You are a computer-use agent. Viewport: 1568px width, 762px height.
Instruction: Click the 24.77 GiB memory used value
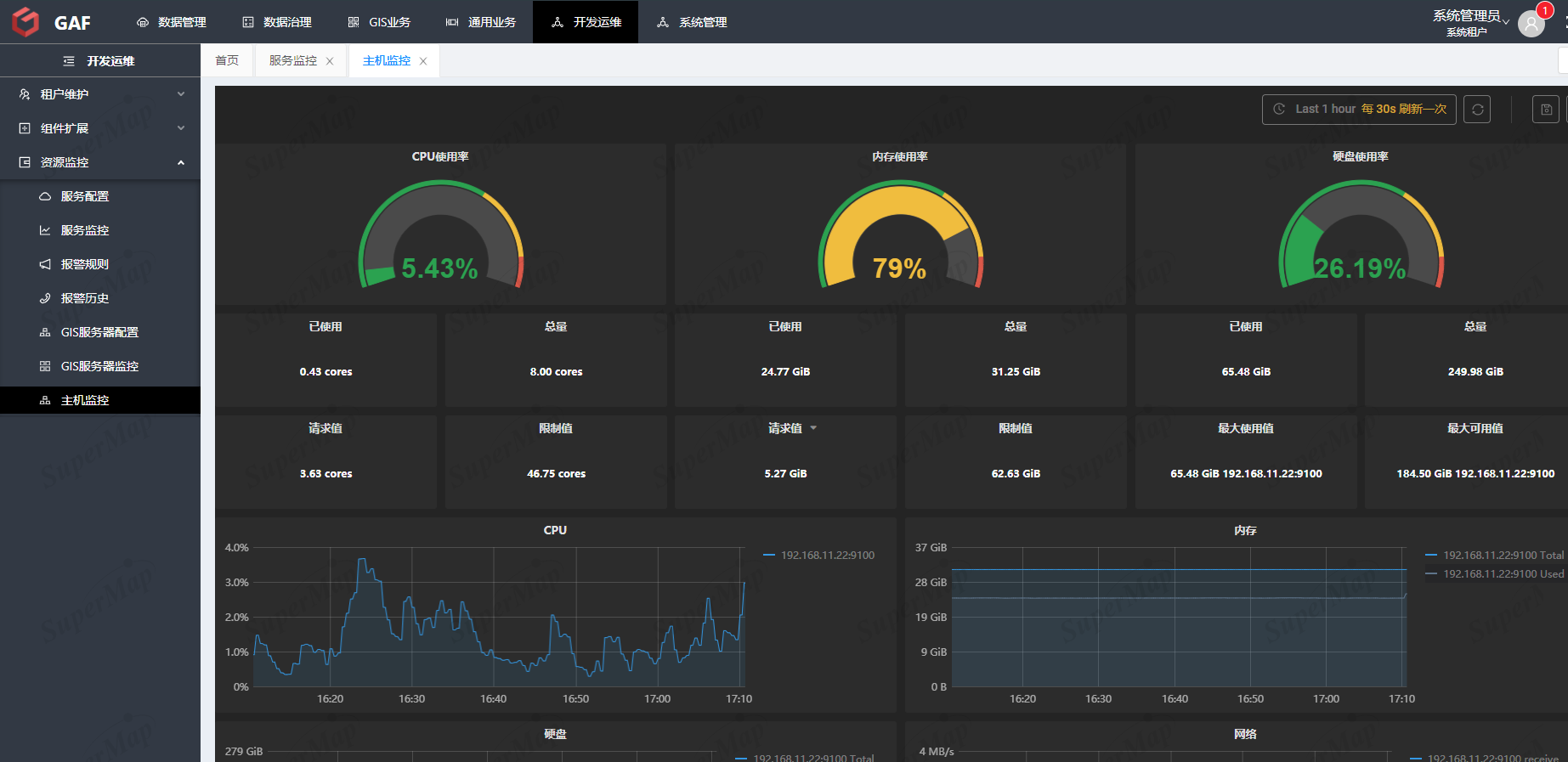click(785, 371)
